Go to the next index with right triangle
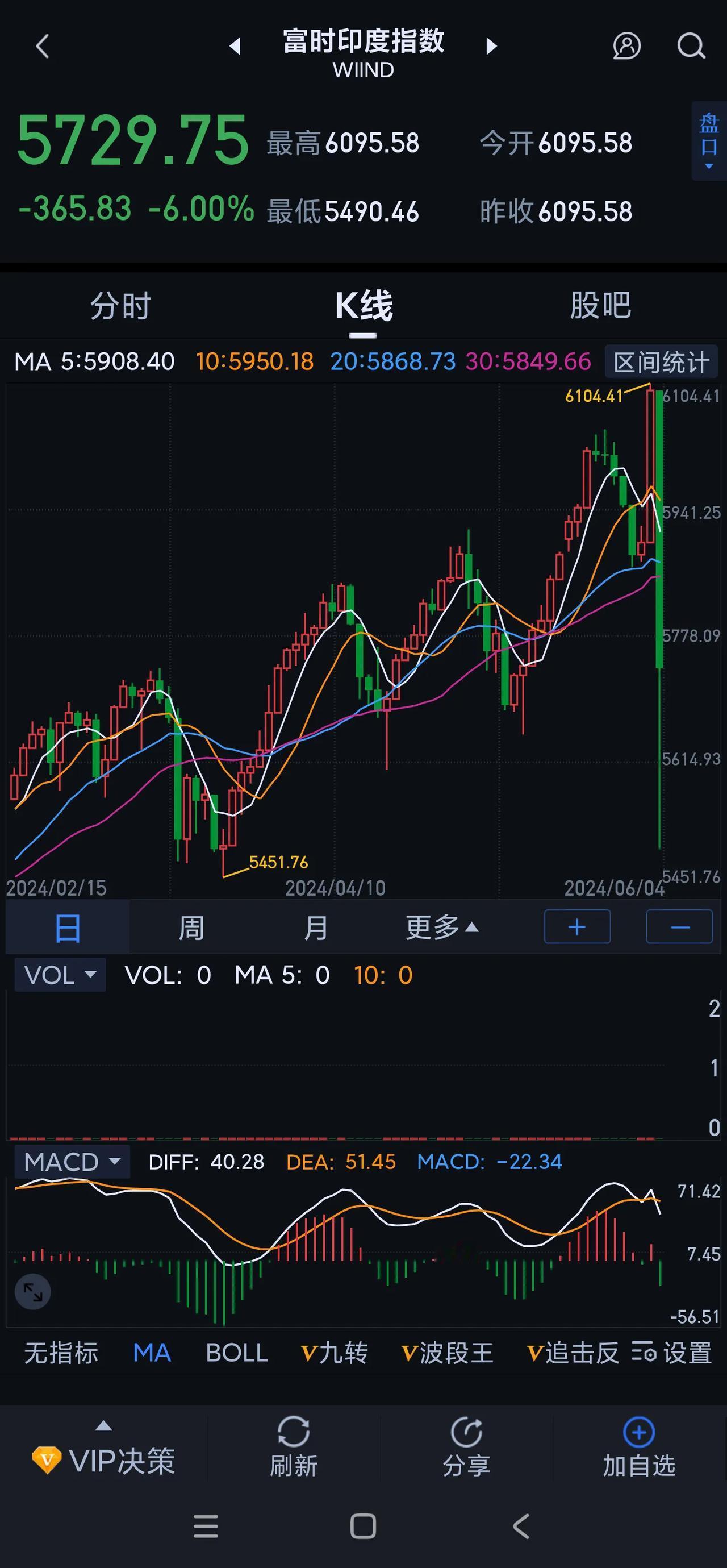Viewport: 727px width, 1568px height. 491,46
